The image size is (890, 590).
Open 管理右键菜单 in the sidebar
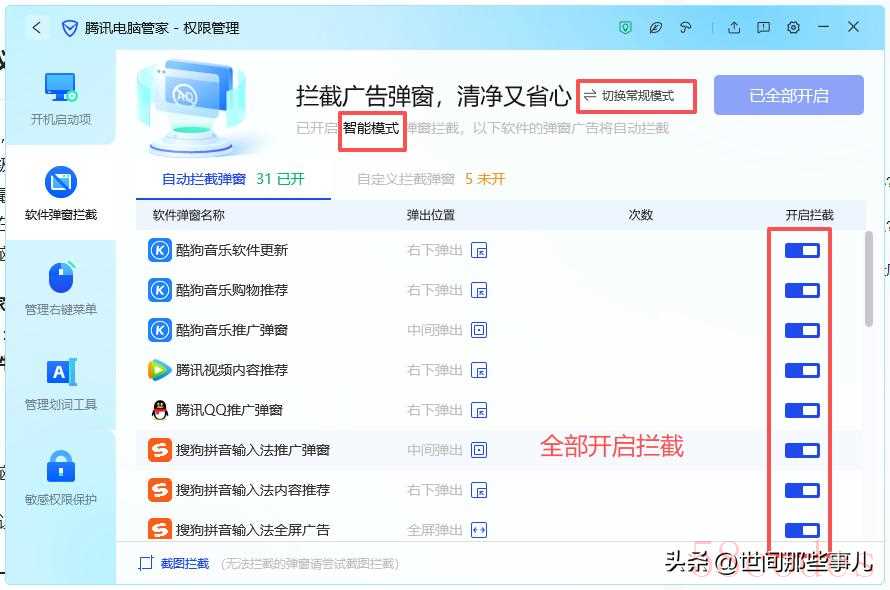click(61, 288)
